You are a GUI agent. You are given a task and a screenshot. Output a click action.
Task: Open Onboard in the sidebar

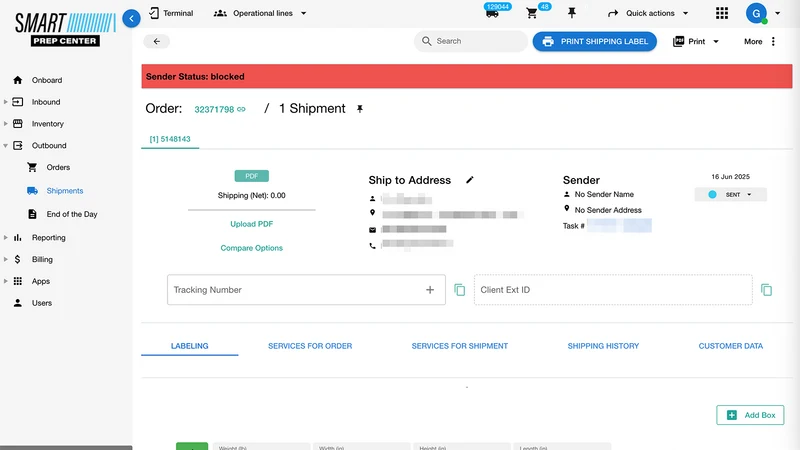point(47,80)
